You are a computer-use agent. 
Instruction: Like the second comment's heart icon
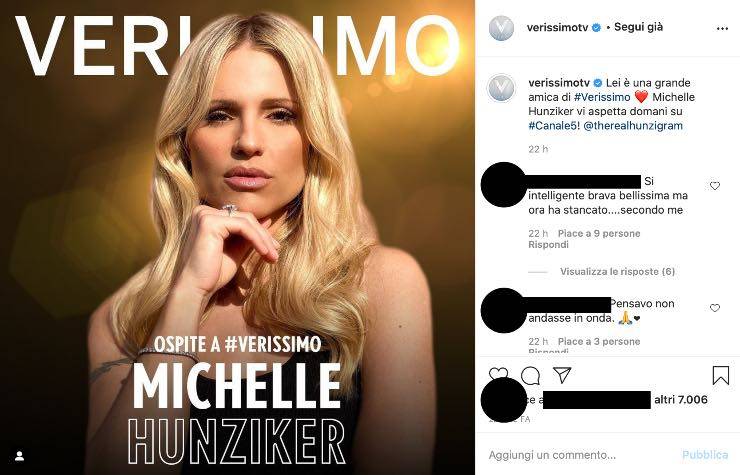[x=714, y=308]
